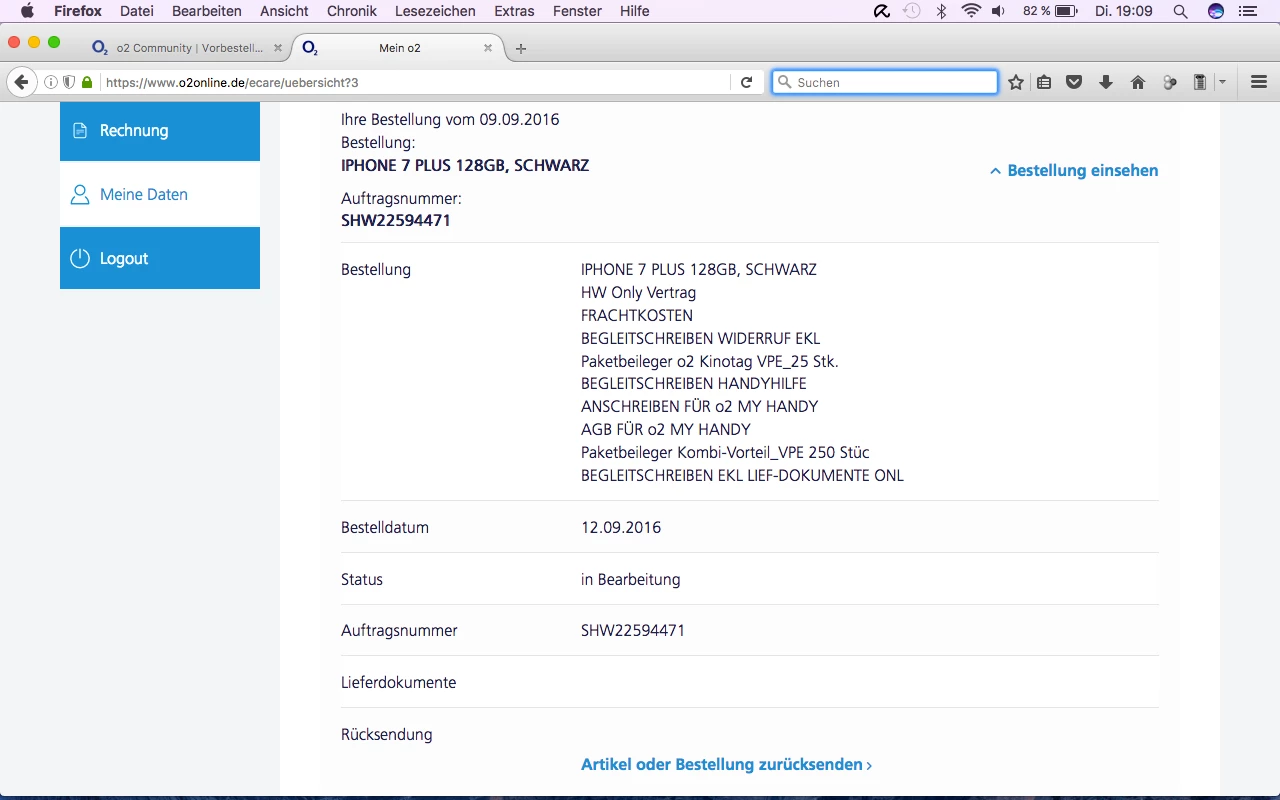Open the Bearbeiten menu

[x=207, y=11]
